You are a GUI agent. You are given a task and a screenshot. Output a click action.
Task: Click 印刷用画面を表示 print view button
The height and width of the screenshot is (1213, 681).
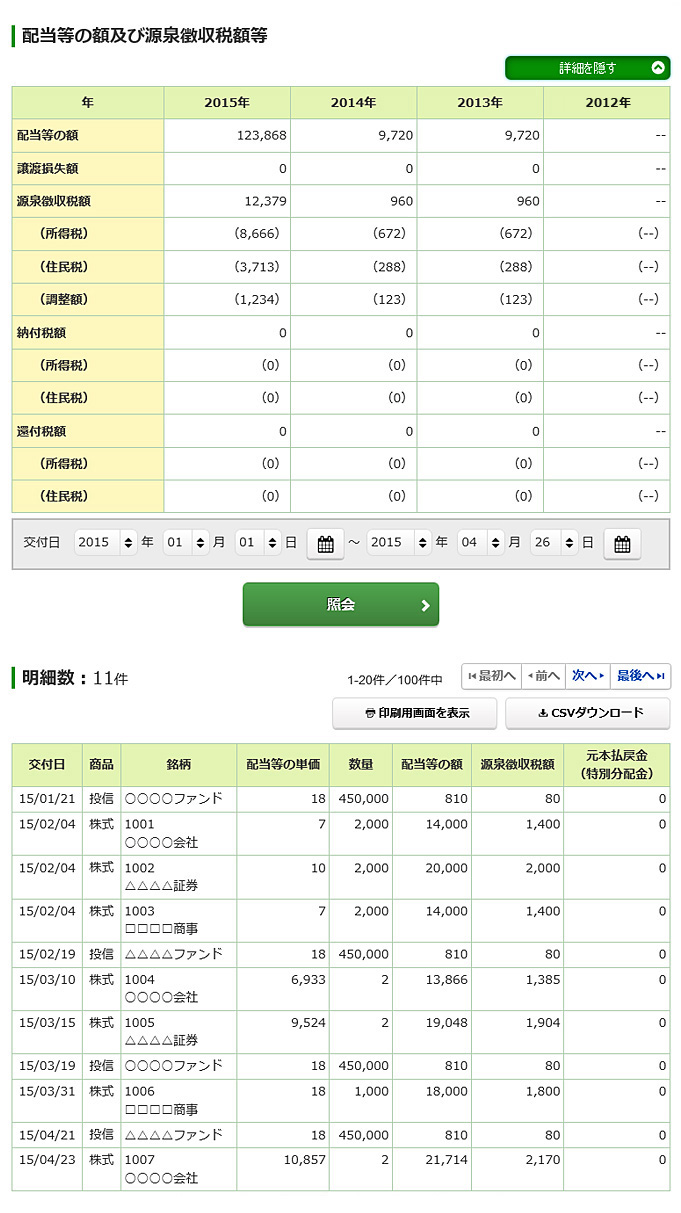tap(415, 713)
